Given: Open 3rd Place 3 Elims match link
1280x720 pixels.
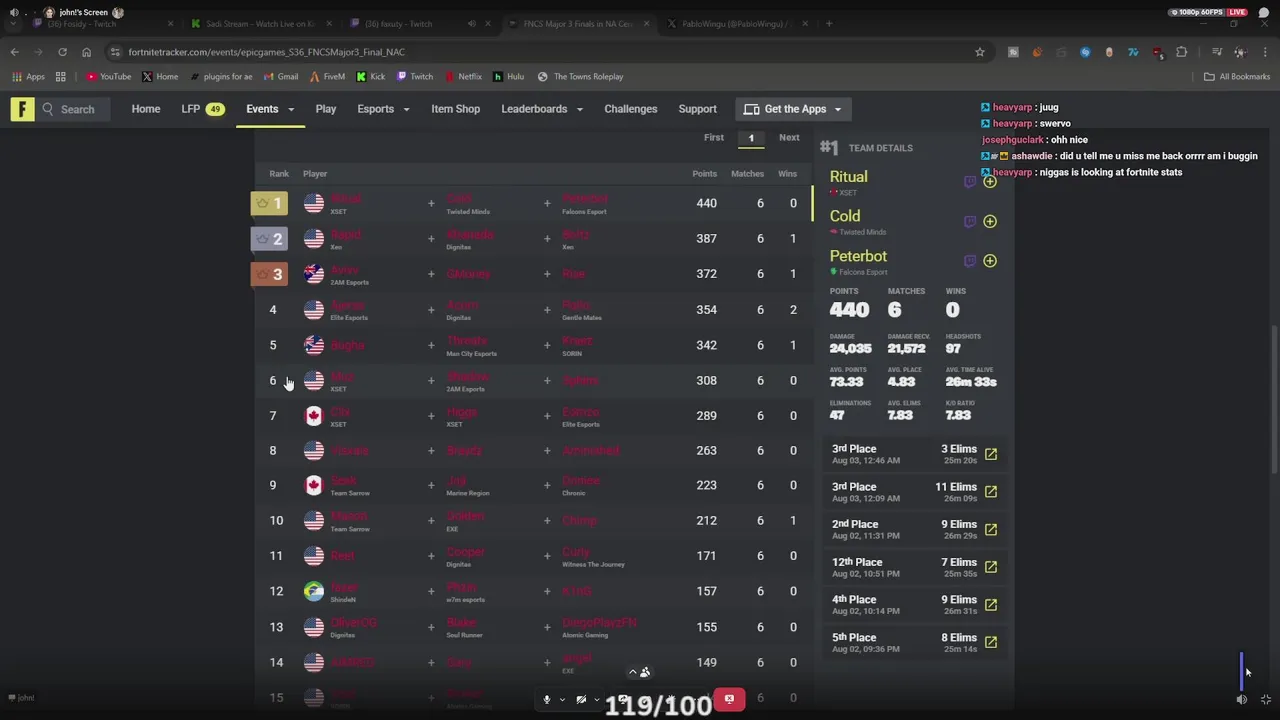Looking at the screenshot, I should (991, 454).
